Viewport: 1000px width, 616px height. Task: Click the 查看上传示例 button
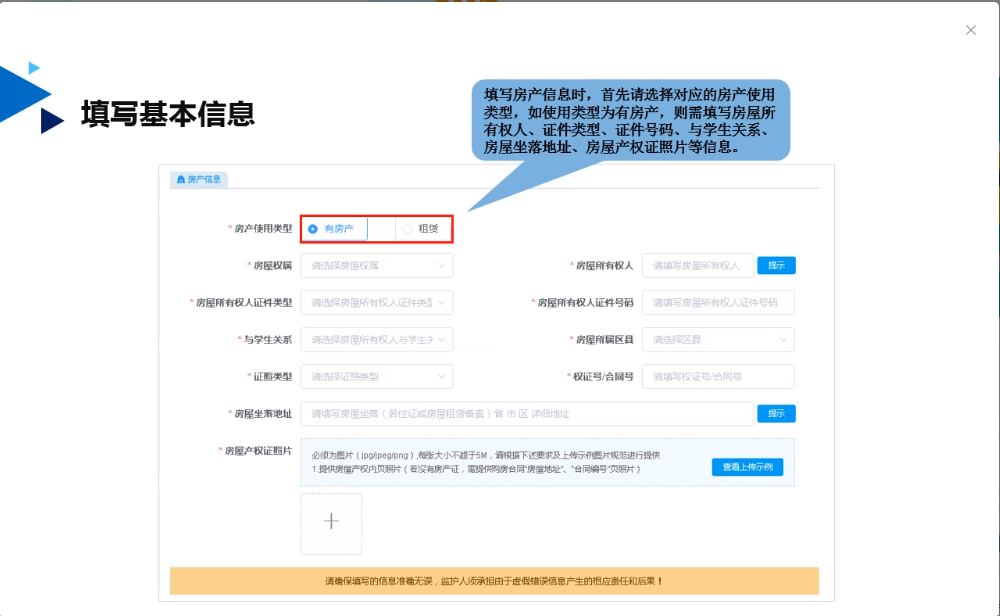tap(747, 467)
